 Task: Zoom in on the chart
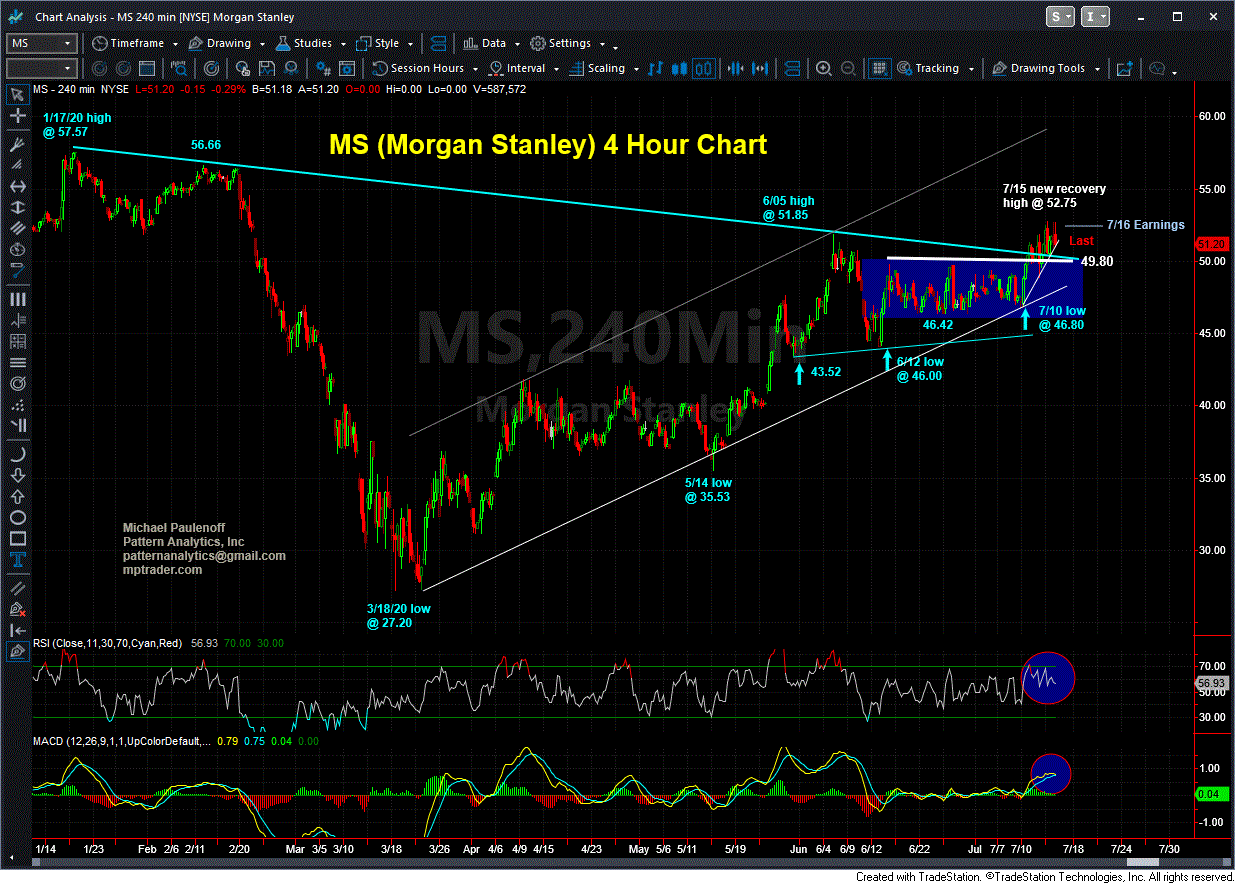[x=824, y=68]
